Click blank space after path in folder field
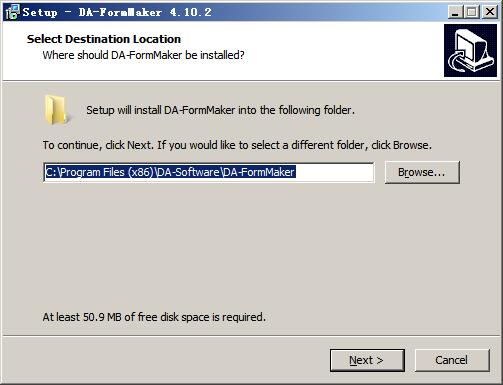The width and height of the screenshot is (503, 385). pyautogui.click(x=334, y=172)
